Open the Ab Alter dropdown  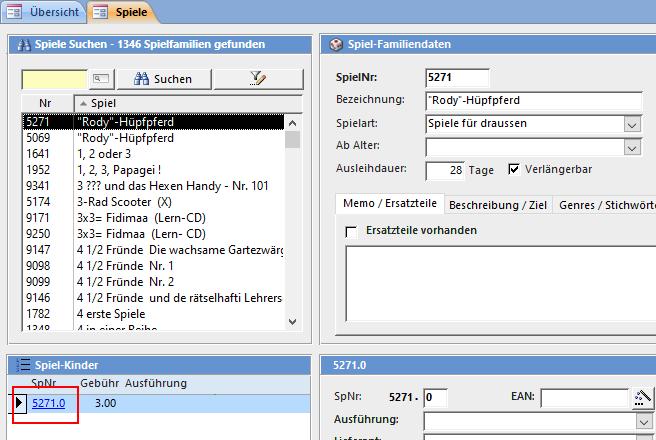pyautogui.click(x=632, y=147)
